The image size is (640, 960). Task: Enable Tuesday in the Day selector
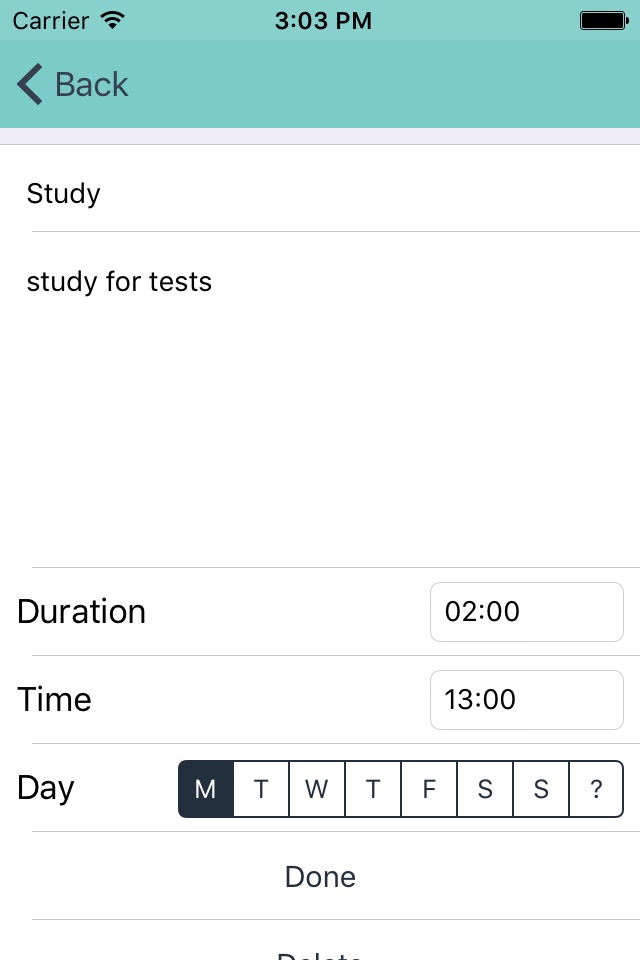[x=261, y=789]
